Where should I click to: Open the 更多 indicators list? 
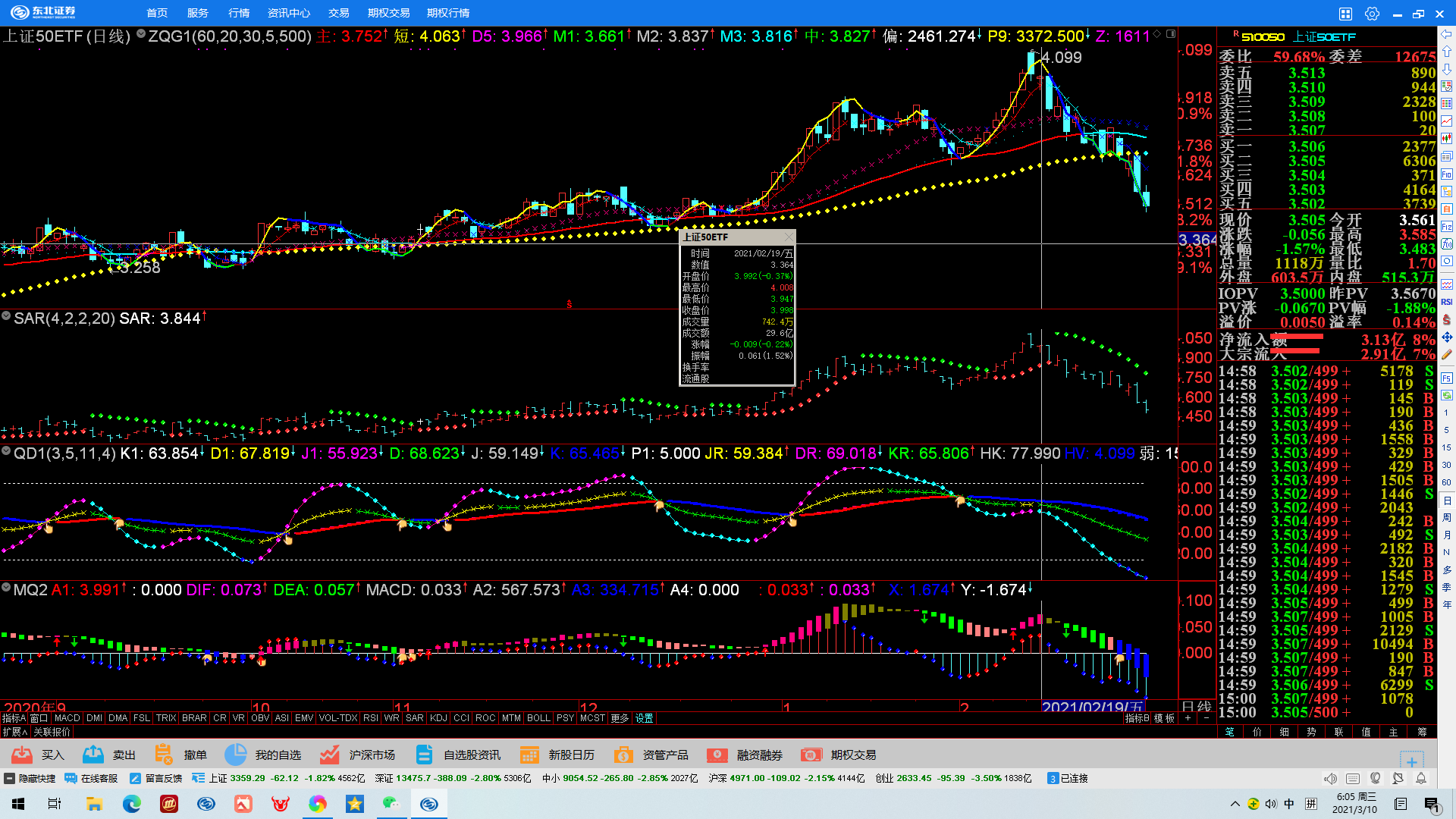[x=620, y=718]
